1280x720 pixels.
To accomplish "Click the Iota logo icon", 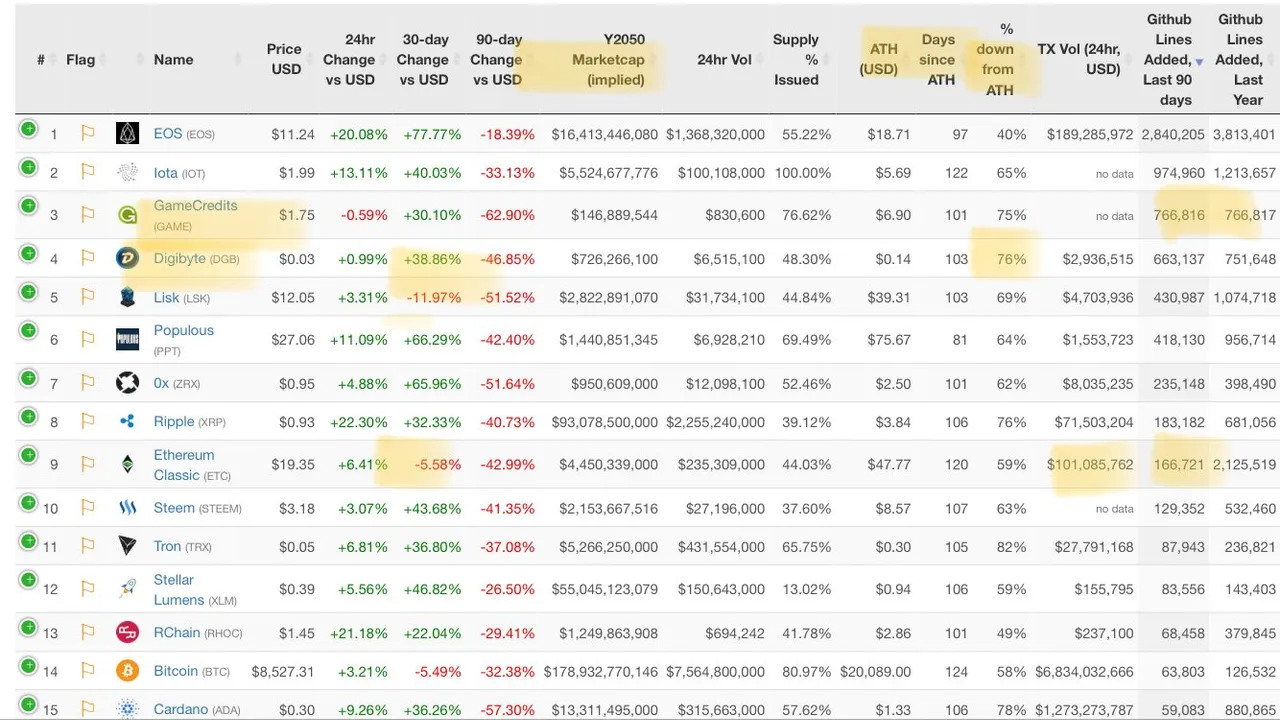I will pos(127,172).
